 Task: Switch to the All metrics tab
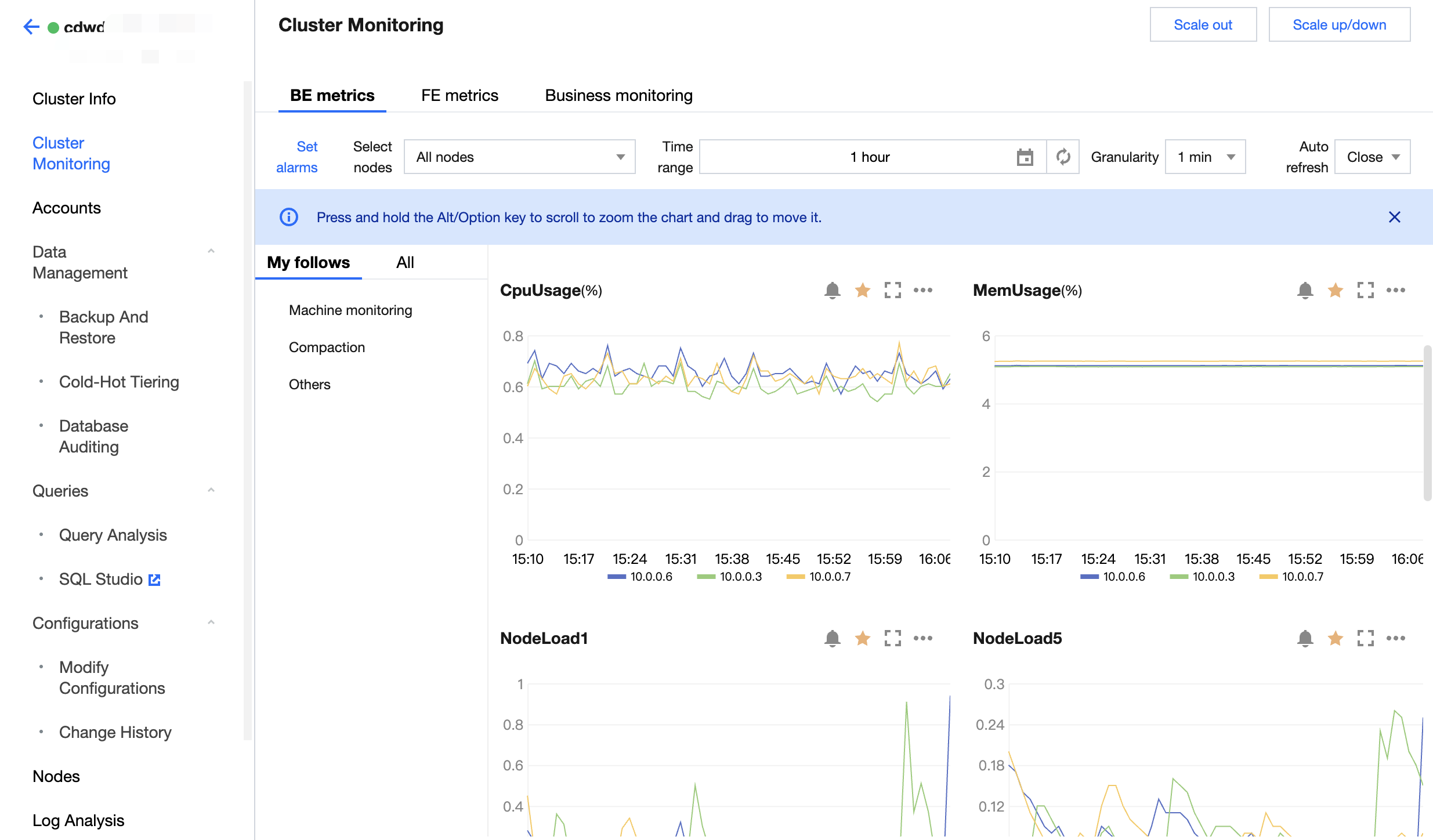(405, 262)
